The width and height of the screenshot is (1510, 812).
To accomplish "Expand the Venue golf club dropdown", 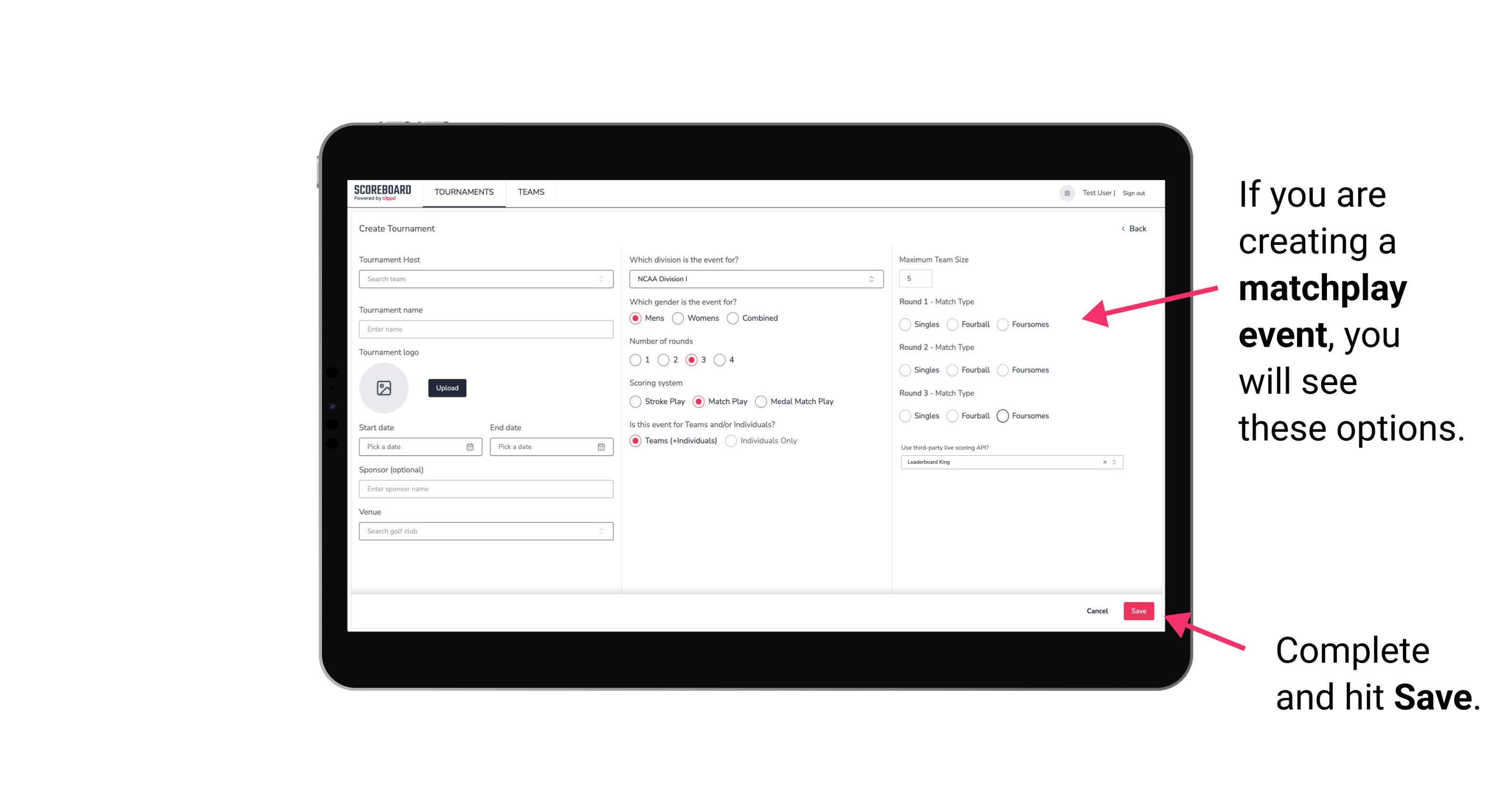I will [601, 531].
